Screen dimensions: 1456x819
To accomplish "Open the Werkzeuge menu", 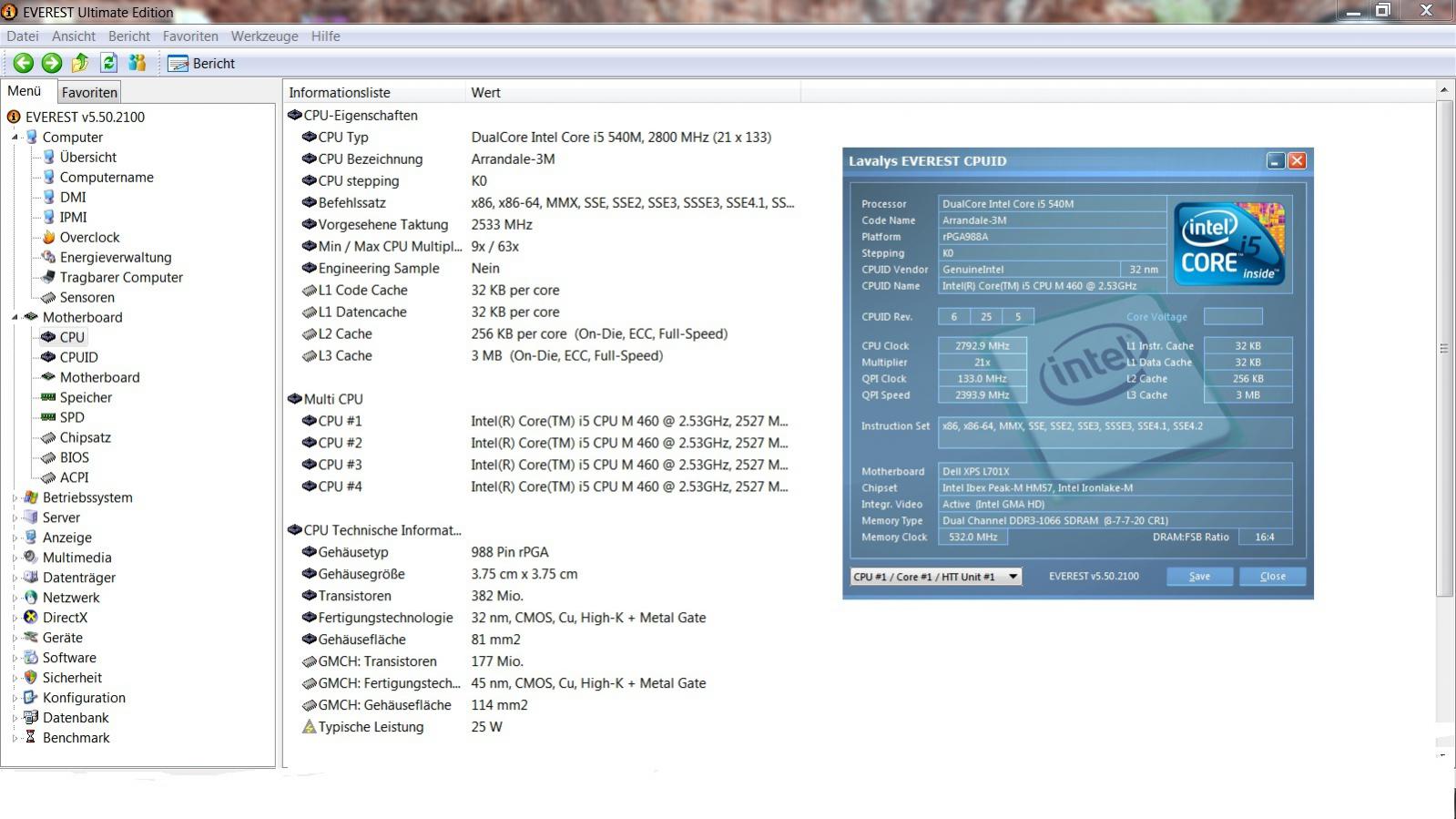I will point(264,36).
